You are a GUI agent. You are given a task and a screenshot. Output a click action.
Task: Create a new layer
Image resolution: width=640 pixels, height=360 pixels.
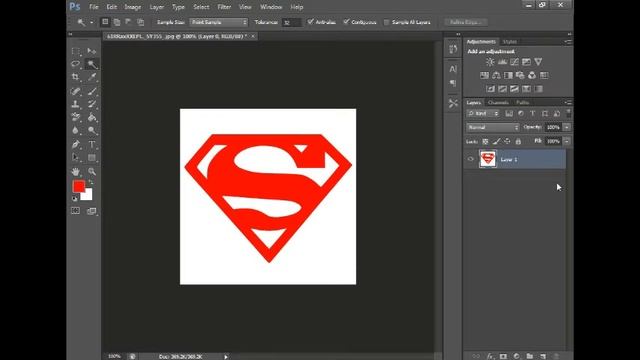click(543, 356)
